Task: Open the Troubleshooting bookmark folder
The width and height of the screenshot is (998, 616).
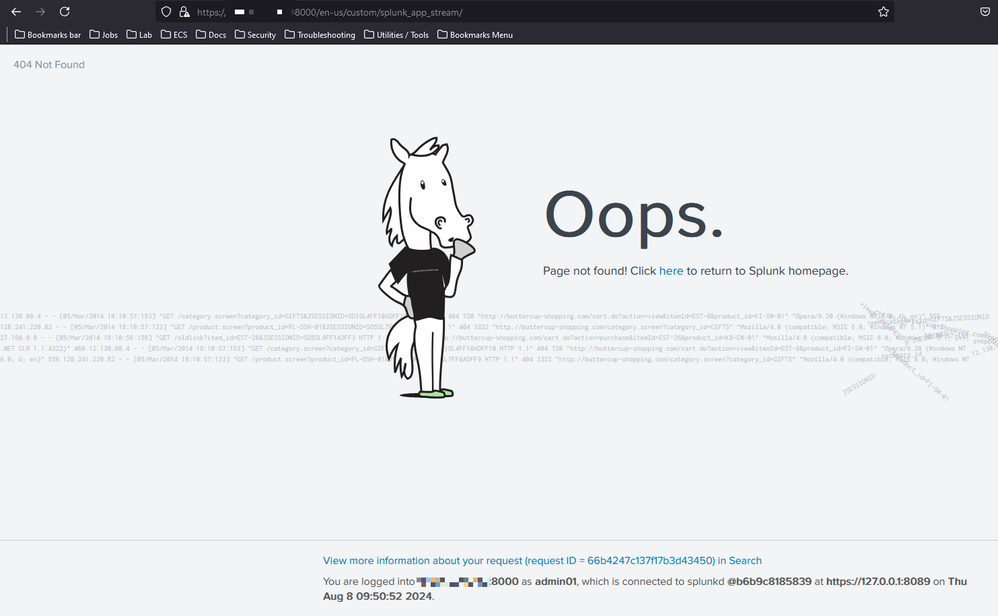Action: tap(320, 34)
